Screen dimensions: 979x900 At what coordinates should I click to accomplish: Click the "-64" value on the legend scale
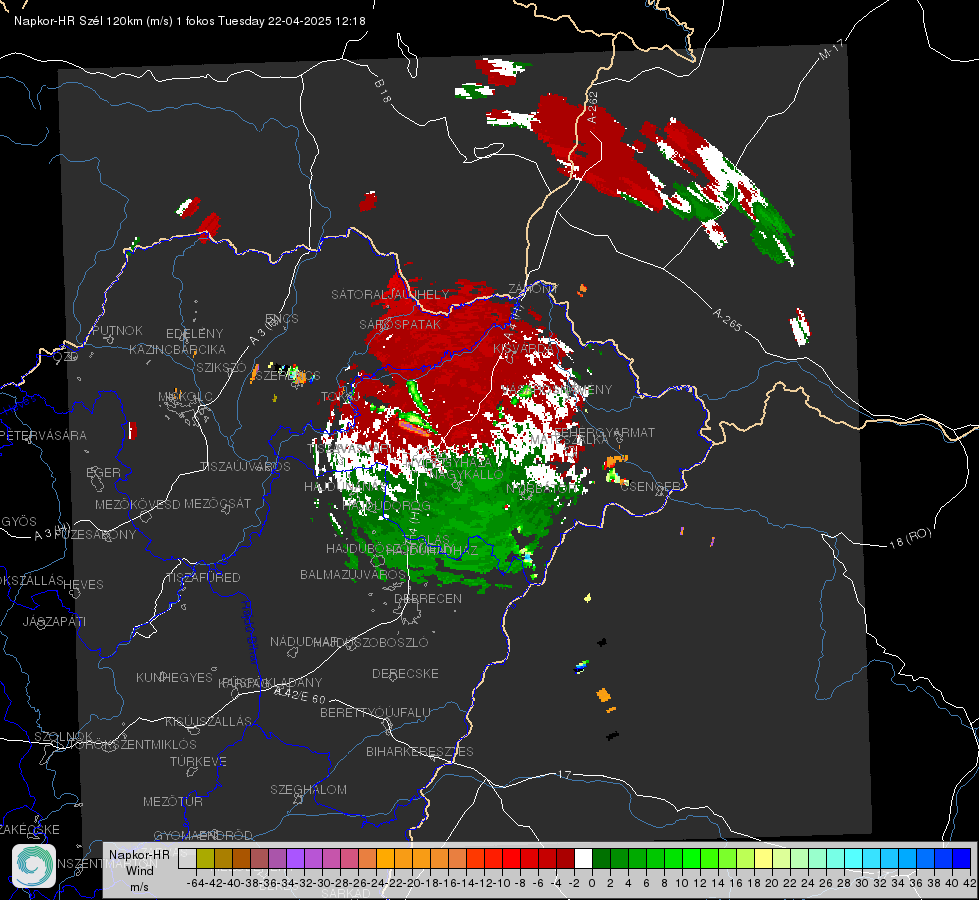[x=195, y=883]
